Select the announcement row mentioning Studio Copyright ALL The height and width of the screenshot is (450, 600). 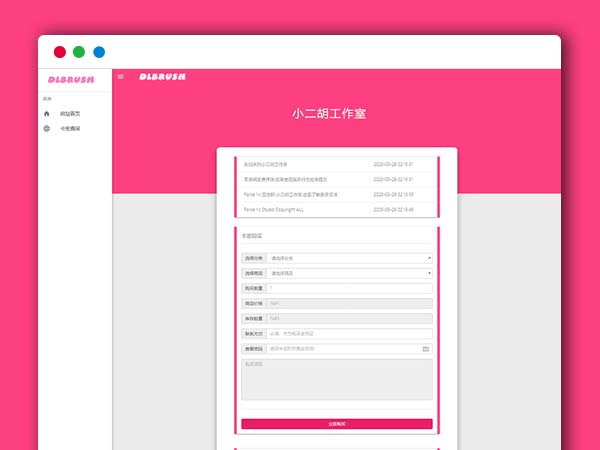click(x=337, y=210)
